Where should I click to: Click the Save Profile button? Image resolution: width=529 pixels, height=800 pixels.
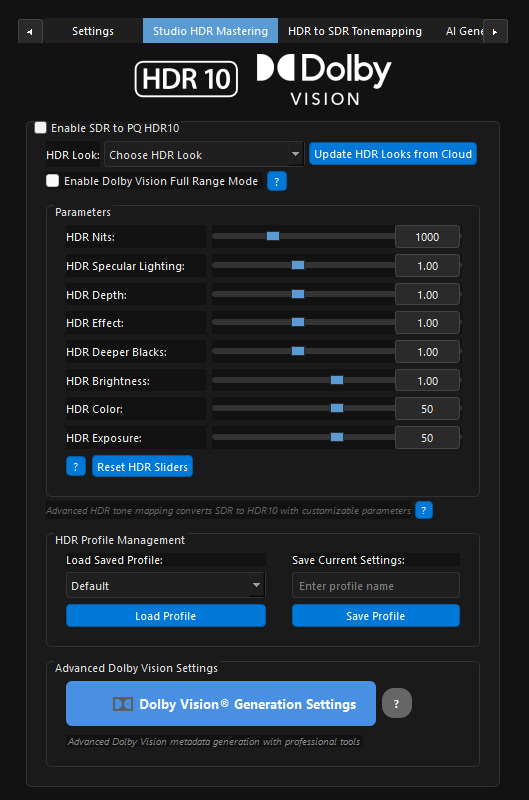point(375,616)
